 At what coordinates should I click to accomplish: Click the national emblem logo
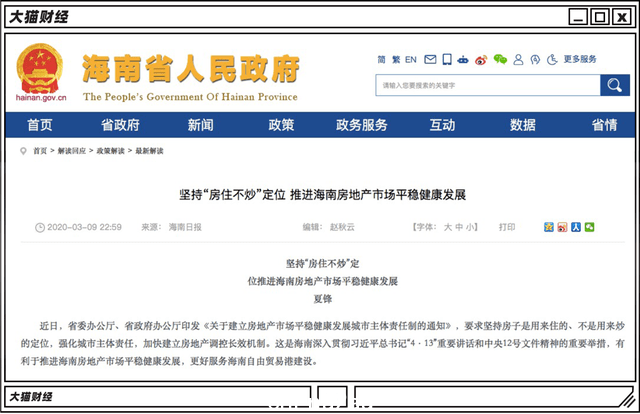(40, 69)
